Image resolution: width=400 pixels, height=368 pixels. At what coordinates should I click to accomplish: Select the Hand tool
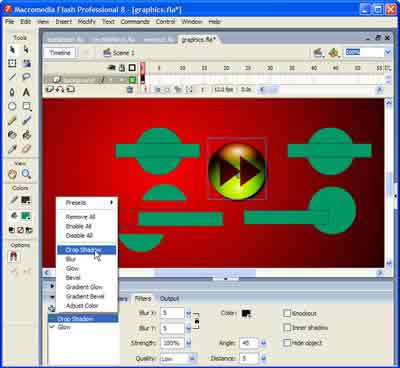click(x=12, y=174)
